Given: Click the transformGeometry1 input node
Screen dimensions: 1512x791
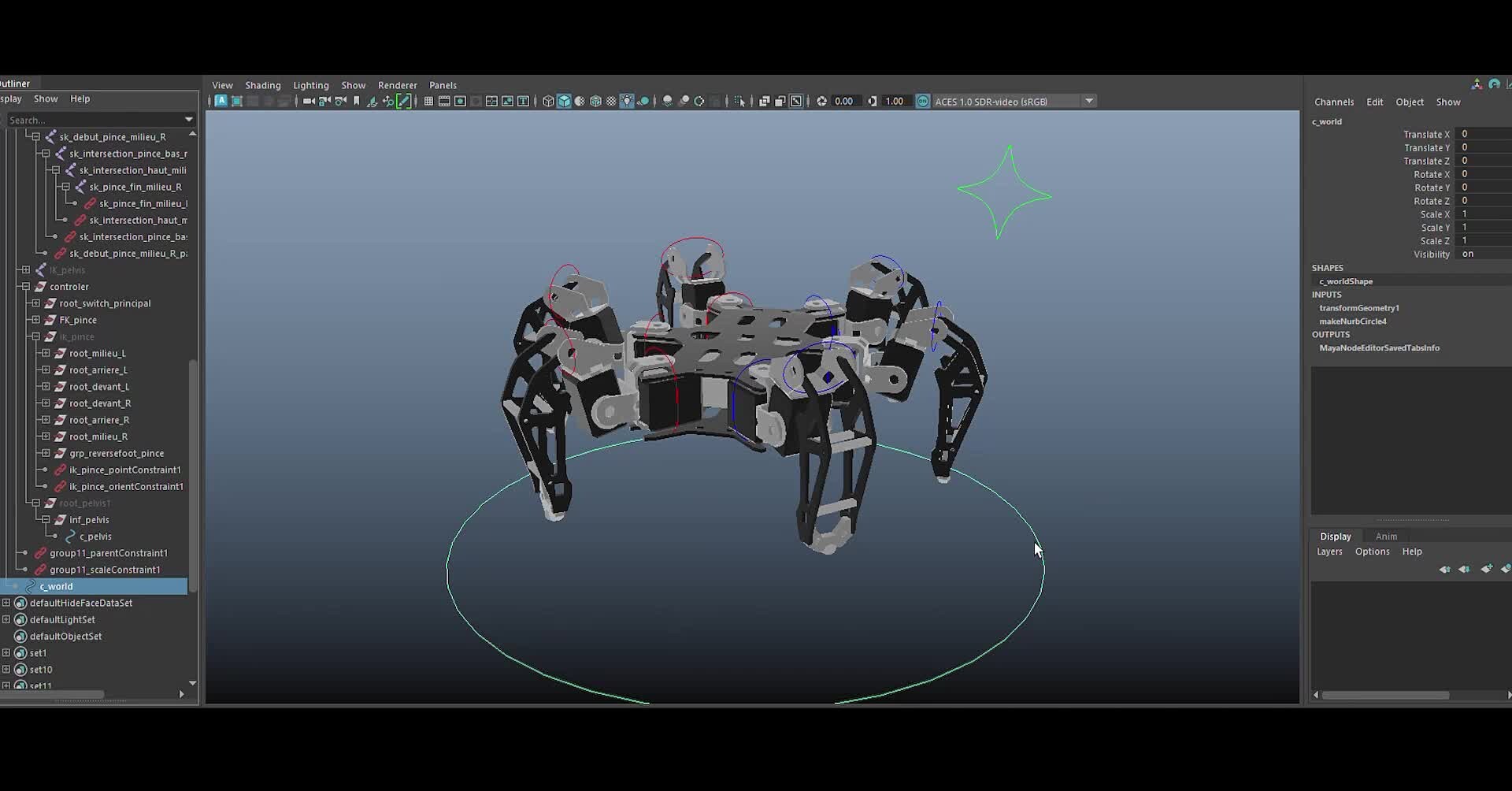Looking at the screenshot, I should [1360, 308].
